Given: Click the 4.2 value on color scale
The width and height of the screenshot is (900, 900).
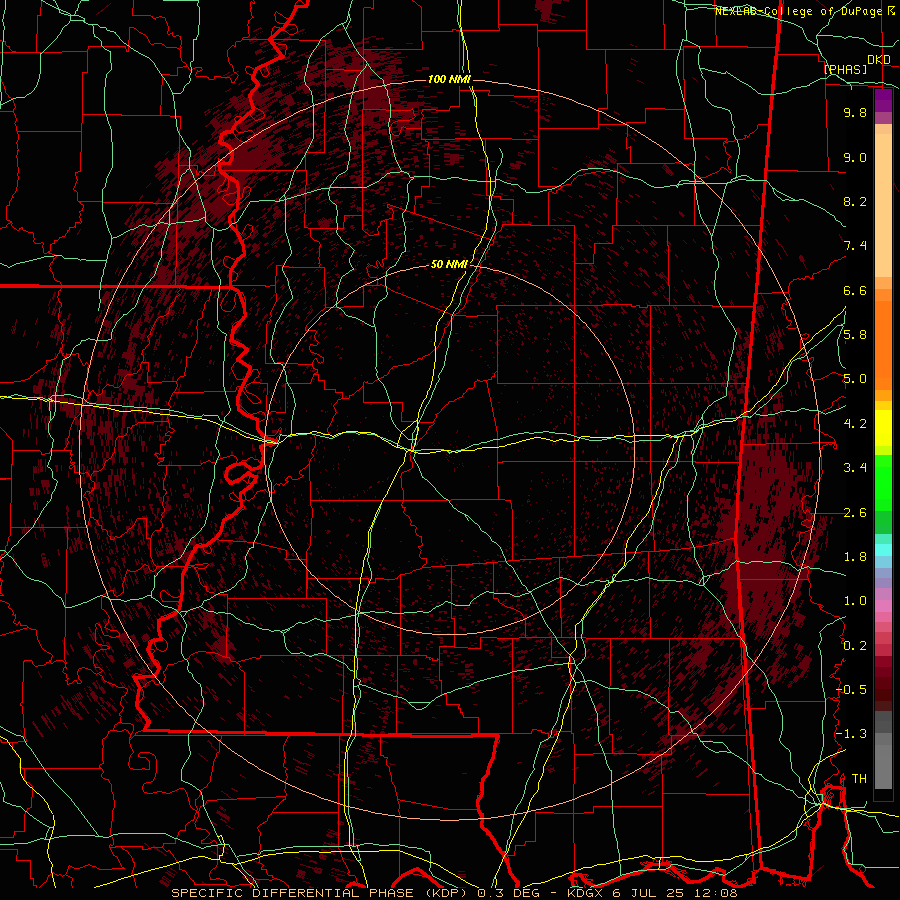Looking at the screenshot, I should click(x=855, y=424).
